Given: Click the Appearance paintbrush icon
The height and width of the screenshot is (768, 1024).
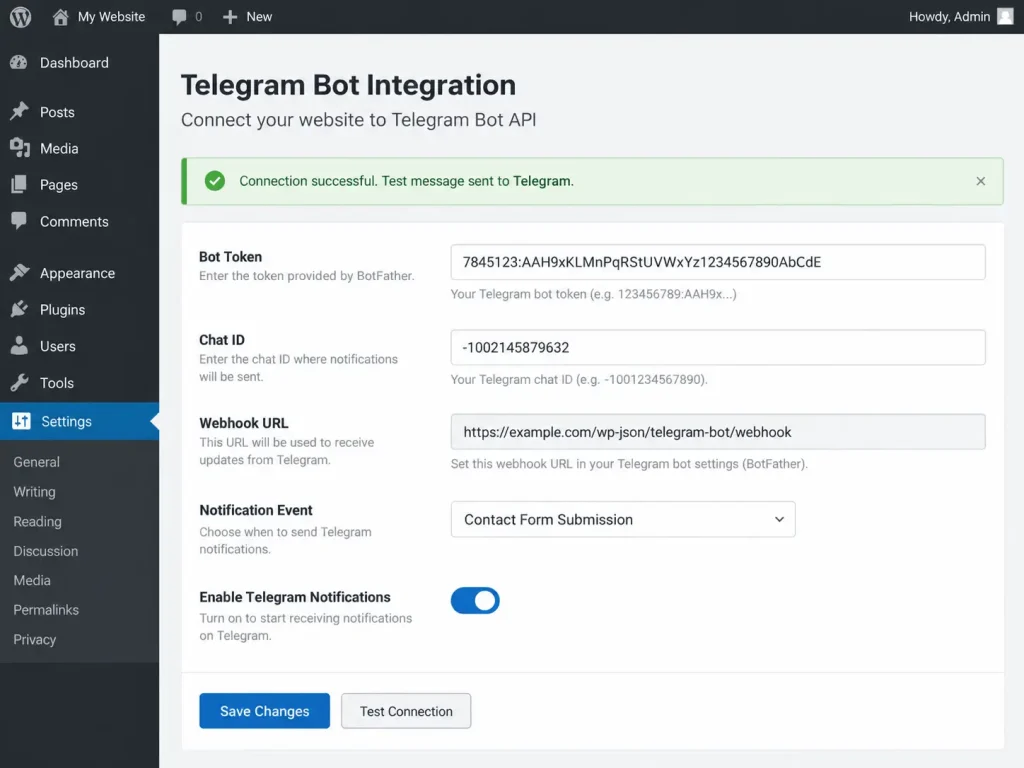Looking at the screenshot, I should coord(20,272).
